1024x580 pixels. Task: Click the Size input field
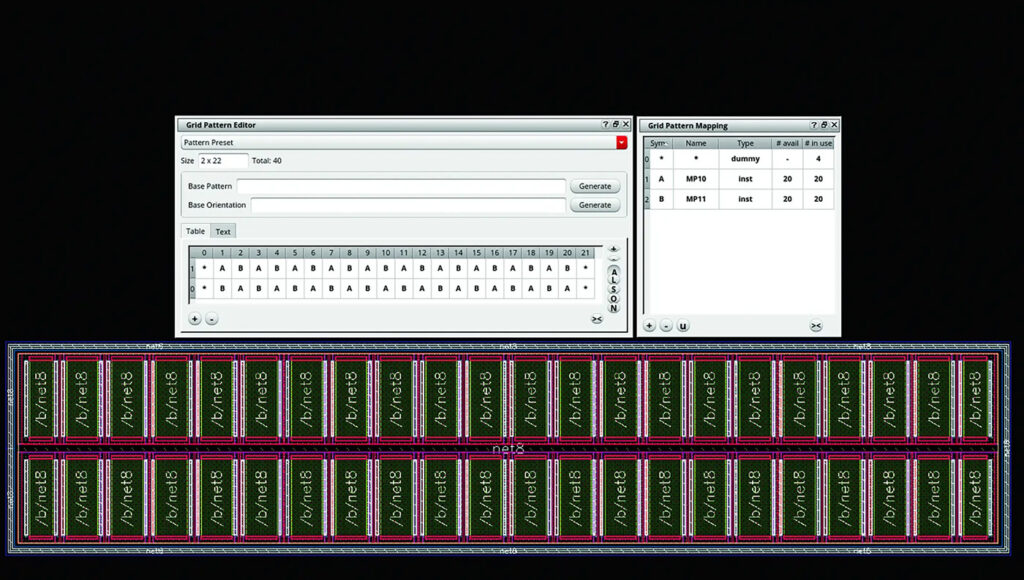222,161
